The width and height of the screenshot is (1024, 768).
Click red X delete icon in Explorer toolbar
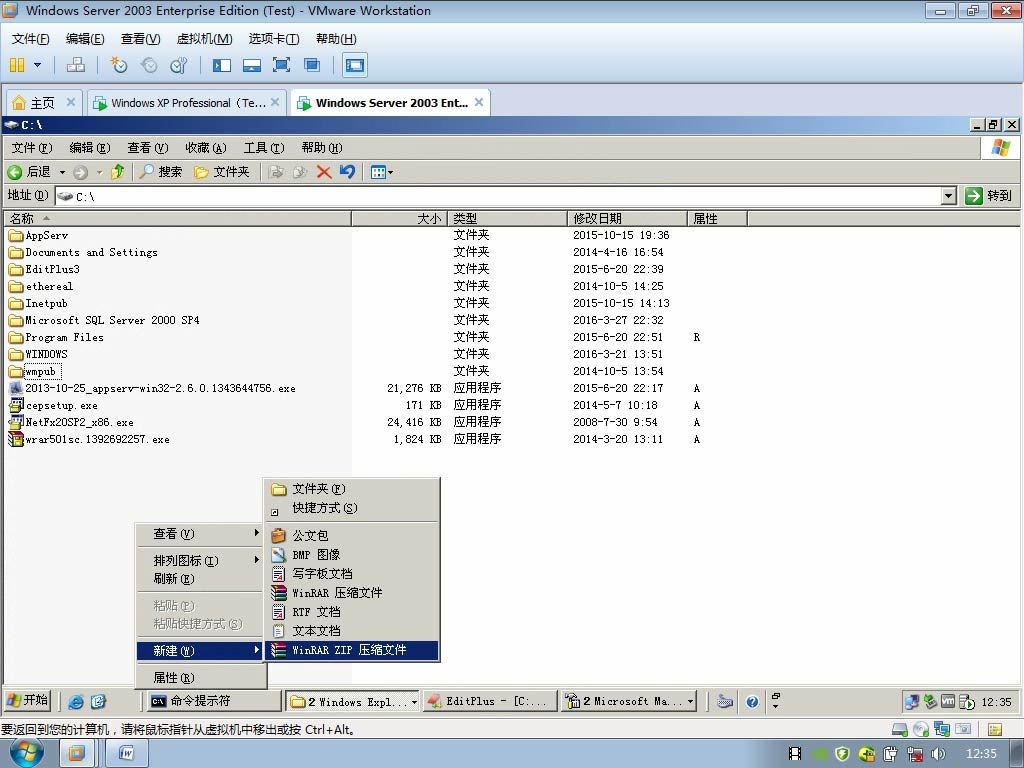(323, 172)
